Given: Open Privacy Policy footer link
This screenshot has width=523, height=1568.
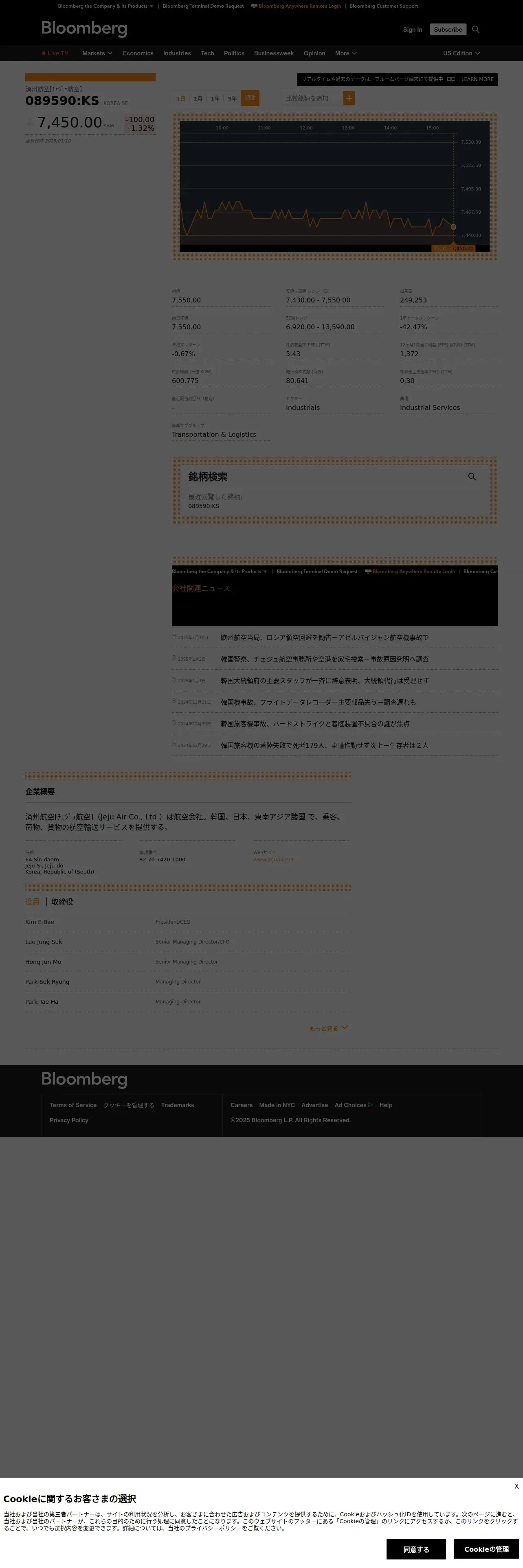Looking at the screenshot, I should (69, 1120).
